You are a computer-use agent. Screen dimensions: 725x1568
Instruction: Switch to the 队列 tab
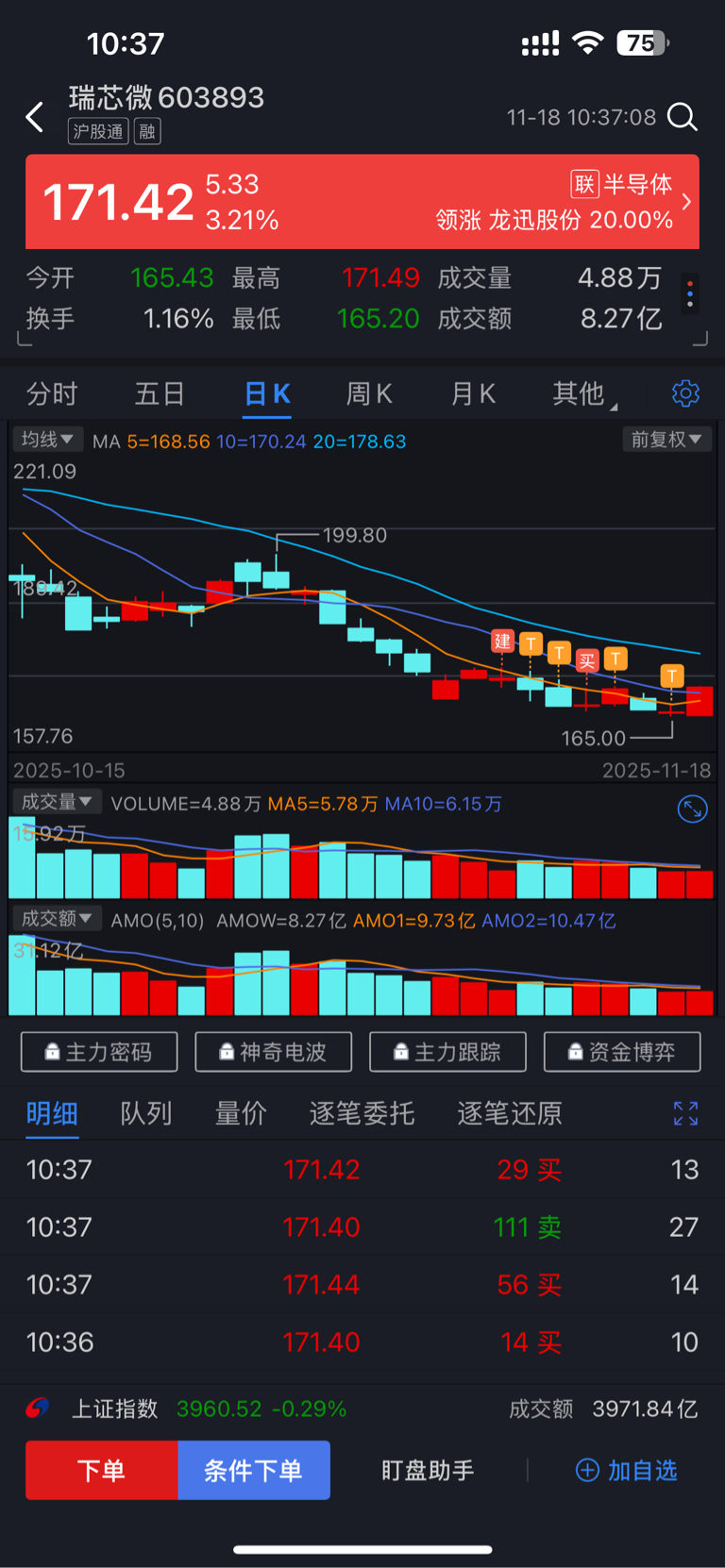tap(146, 1113)
